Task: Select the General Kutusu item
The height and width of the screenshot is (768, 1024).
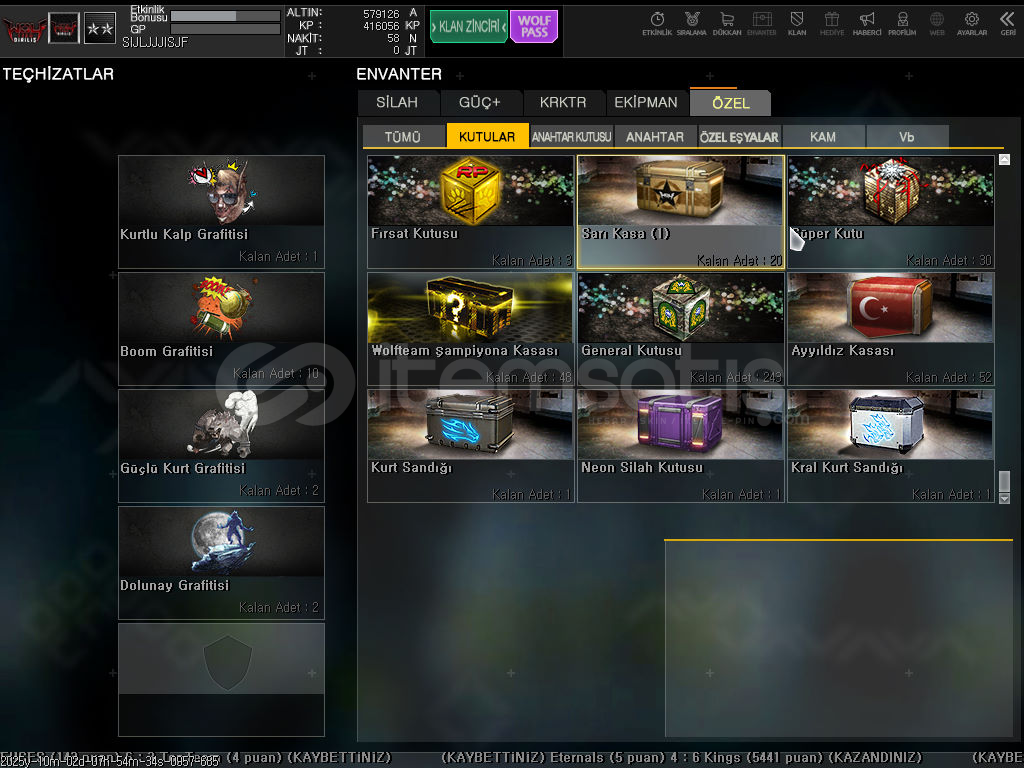Action: click(680, 329)
